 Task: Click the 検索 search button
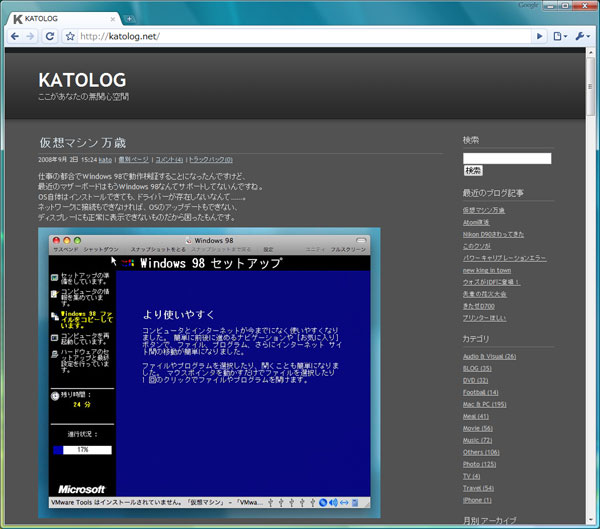click(473, 171)
